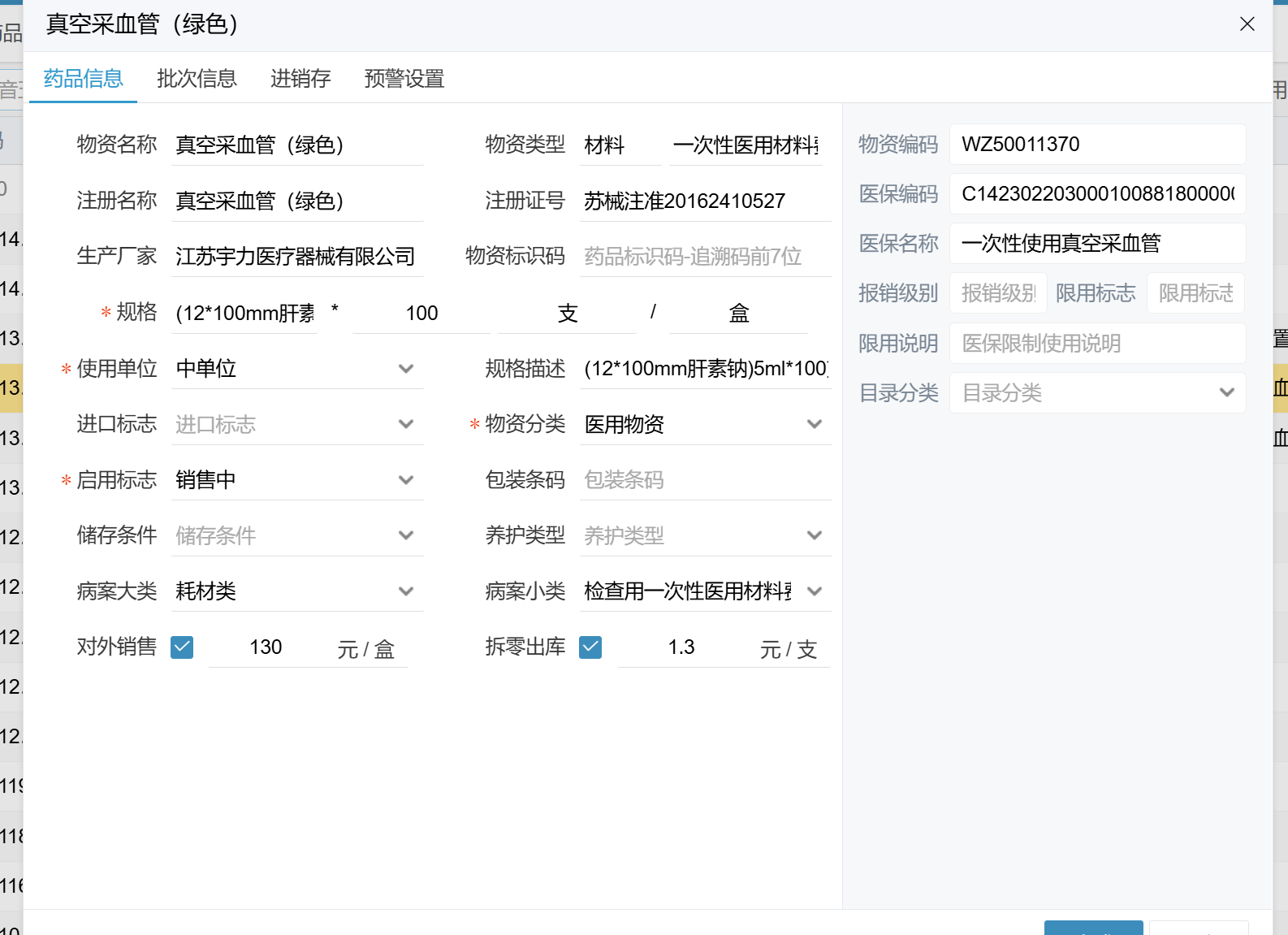Close the 真空采血管 dialog with X
The width and height of the screenshot is (1288, 935).
click(1247, 24)
